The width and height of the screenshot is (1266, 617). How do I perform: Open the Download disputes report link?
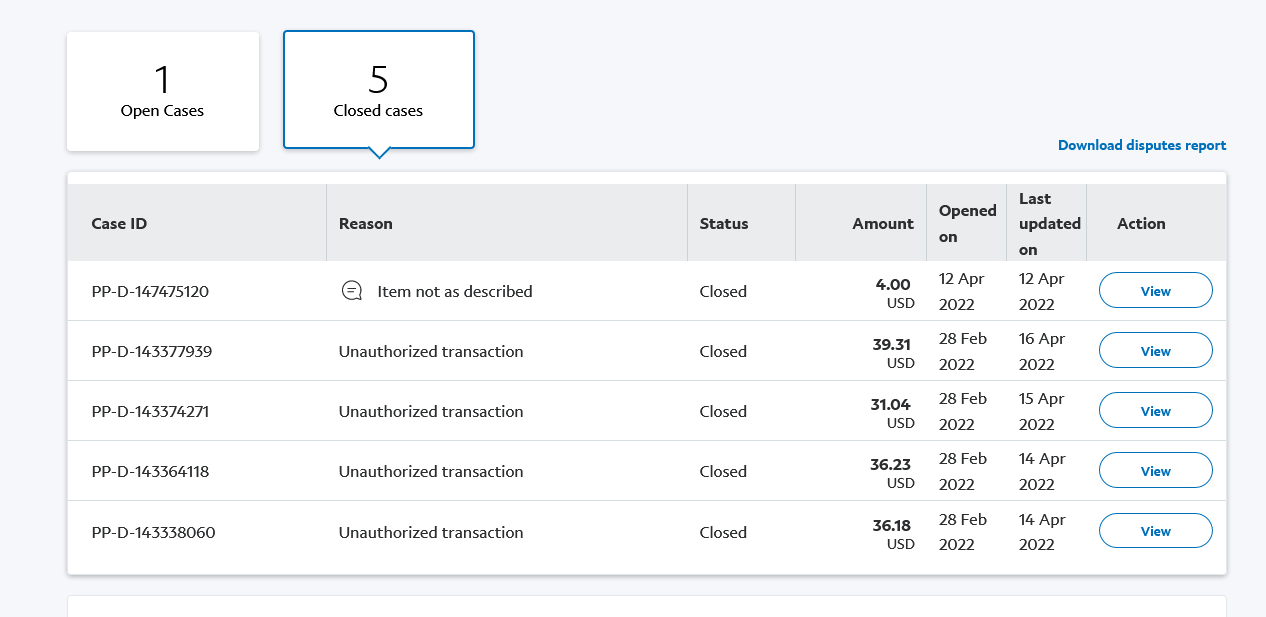(x=1142, y=145)
